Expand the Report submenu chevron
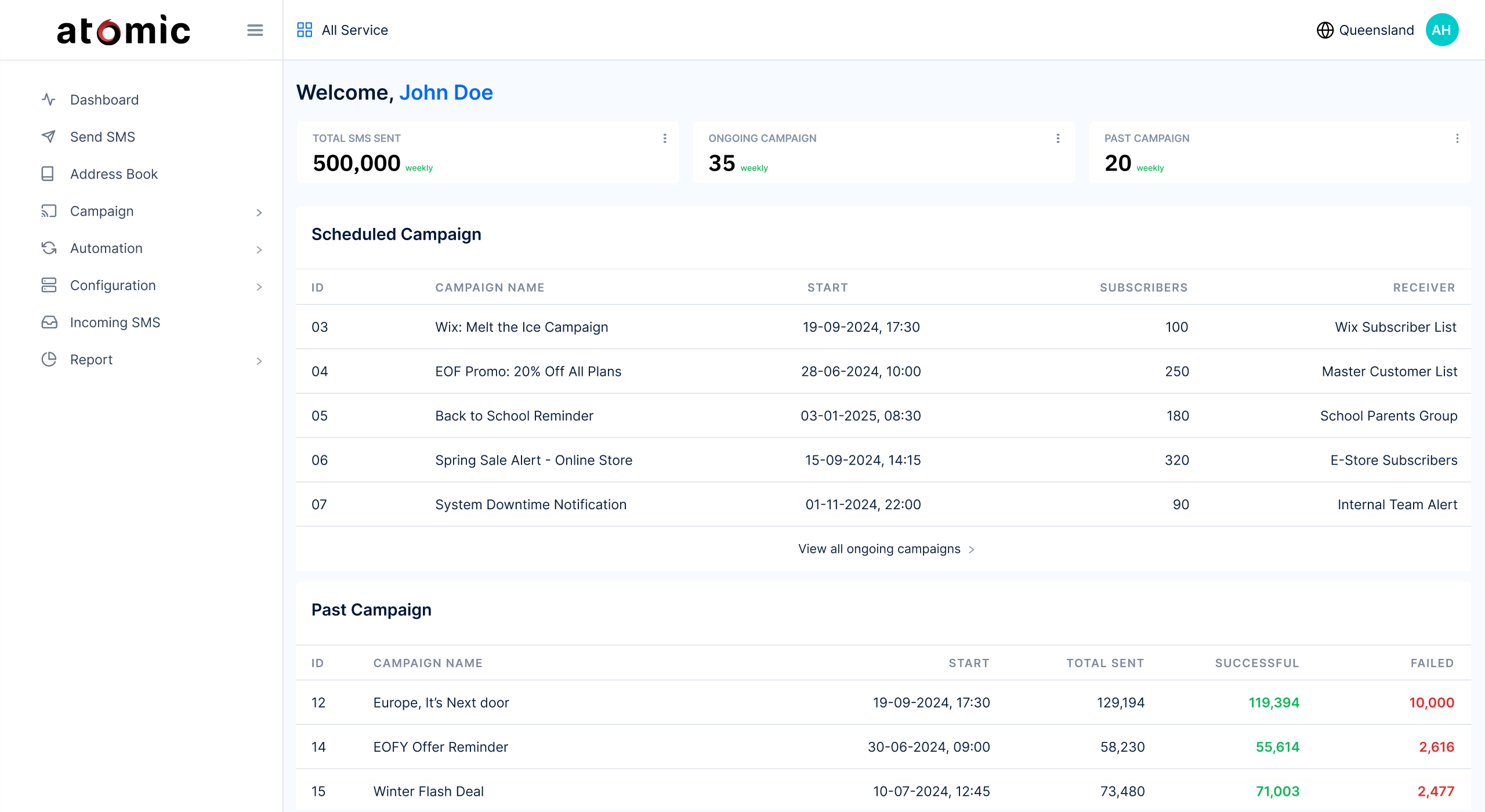This screenshot has width=1485, height=812. click(259, 361)
